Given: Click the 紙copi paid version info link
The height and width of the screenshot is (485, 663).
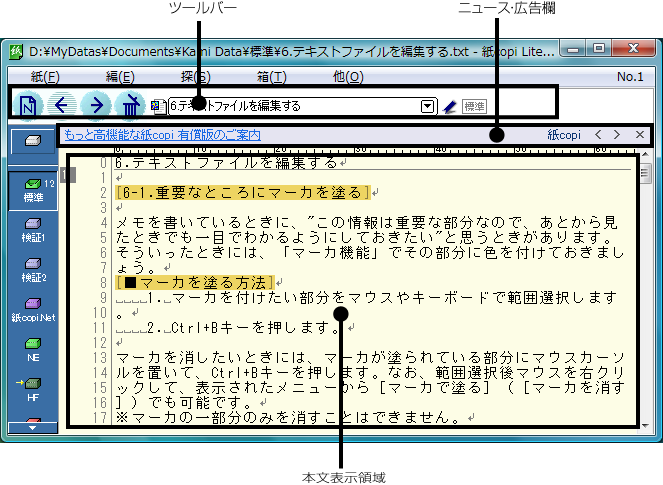Looking at the screenshot, I should [162, 134].
